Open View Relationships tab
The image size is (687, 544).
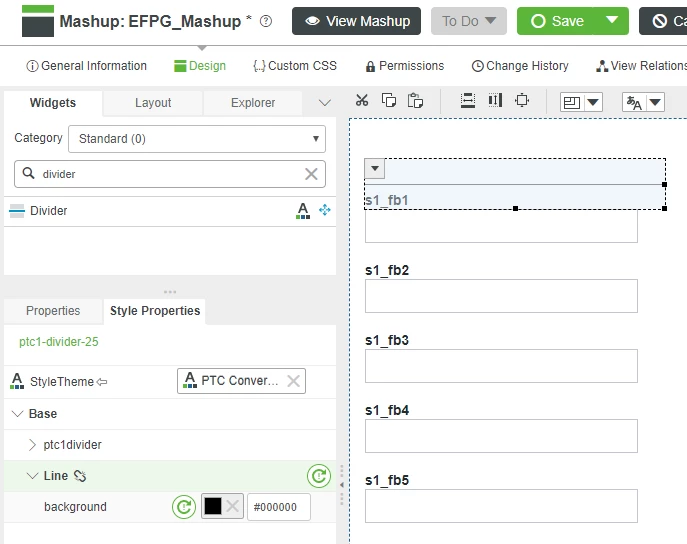tap(641, 66)
